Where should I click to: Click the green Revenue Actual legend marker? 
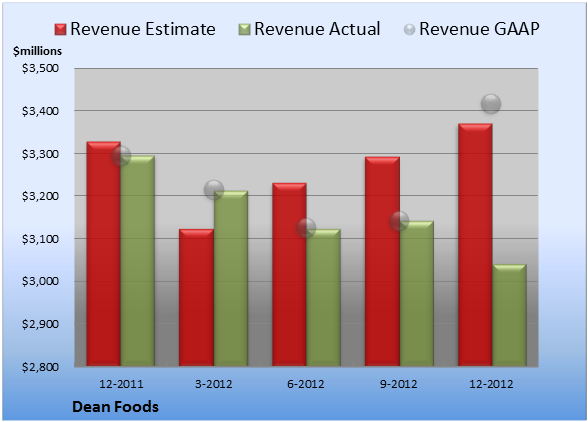[x=244, y=30]
